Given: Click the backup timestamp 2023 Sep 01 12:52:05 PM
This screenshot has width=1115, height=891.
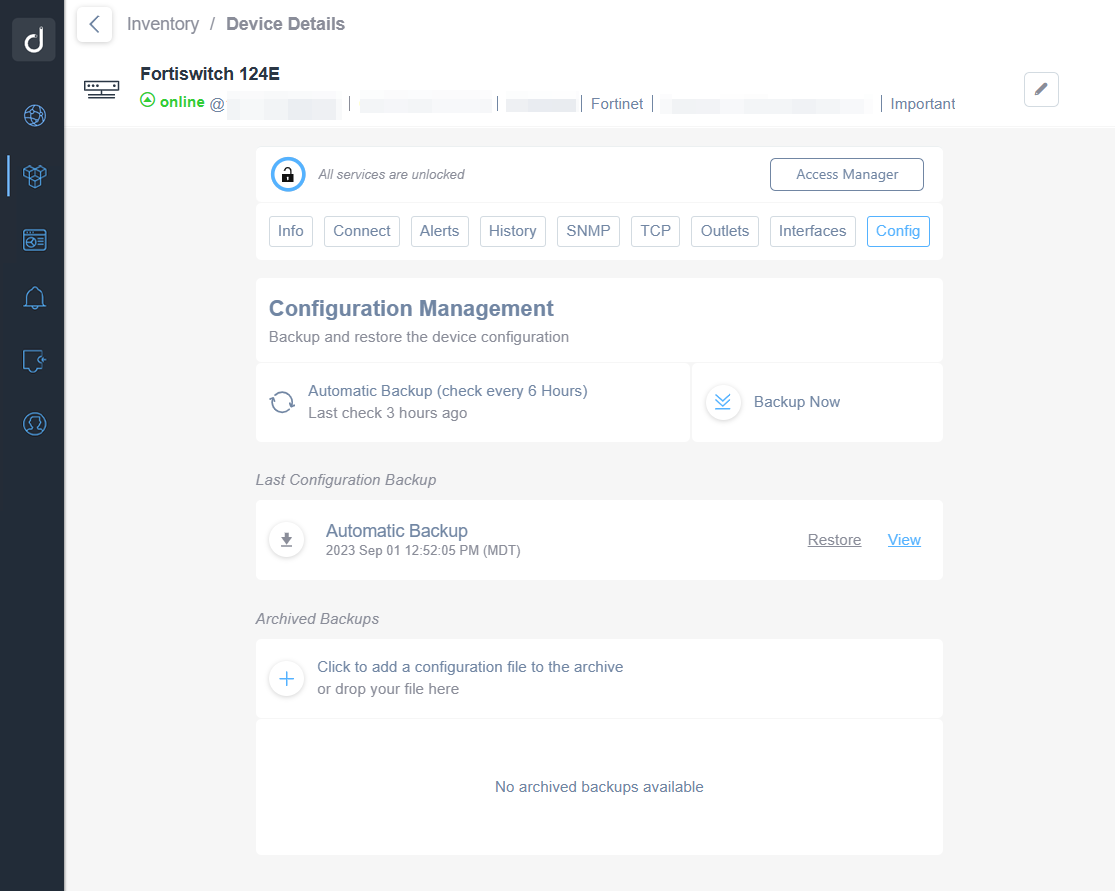Looking at the screenshot, I should tap(423, 550).
